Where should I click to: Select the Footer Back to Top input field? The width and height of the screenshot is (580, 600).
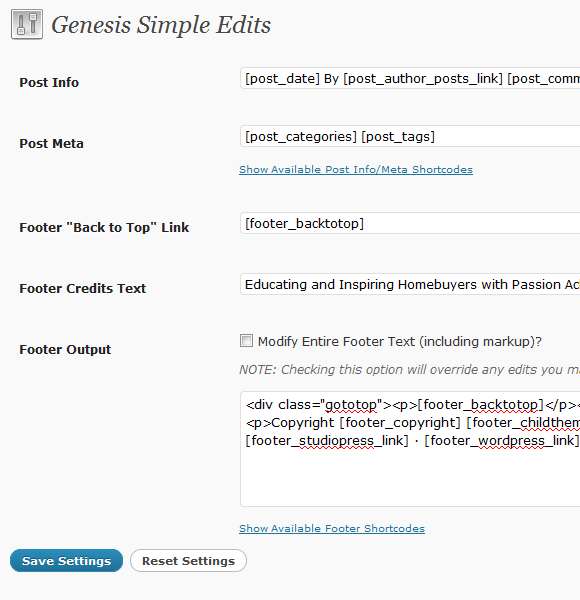click(410, 223)
